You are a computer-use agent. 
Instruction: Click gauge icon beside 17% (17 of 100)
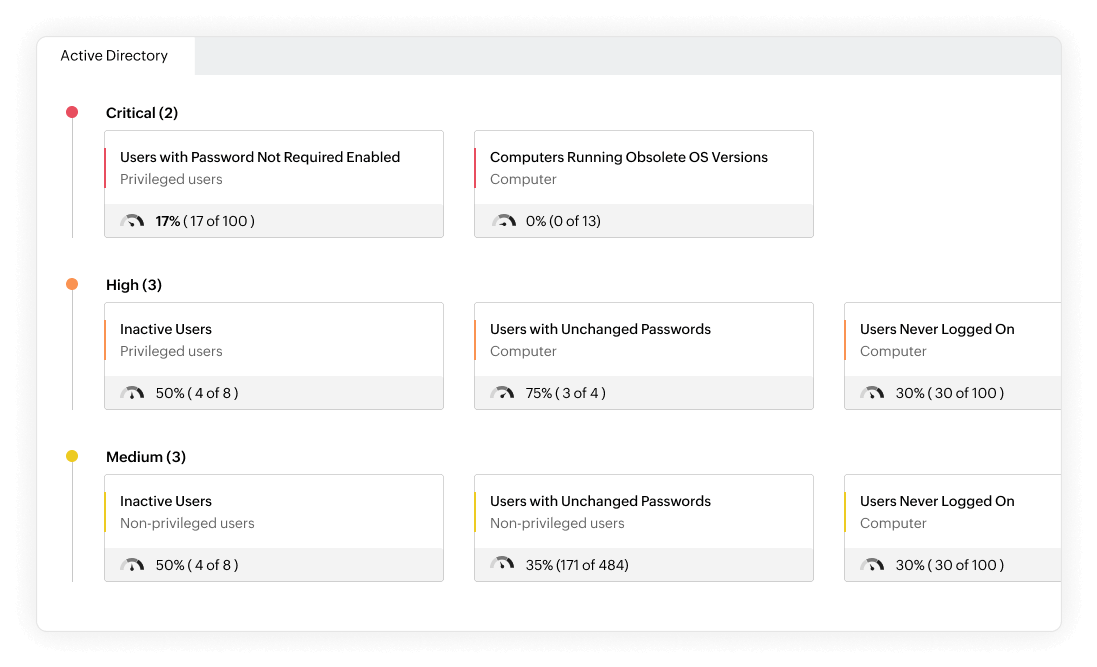[132, 221]
